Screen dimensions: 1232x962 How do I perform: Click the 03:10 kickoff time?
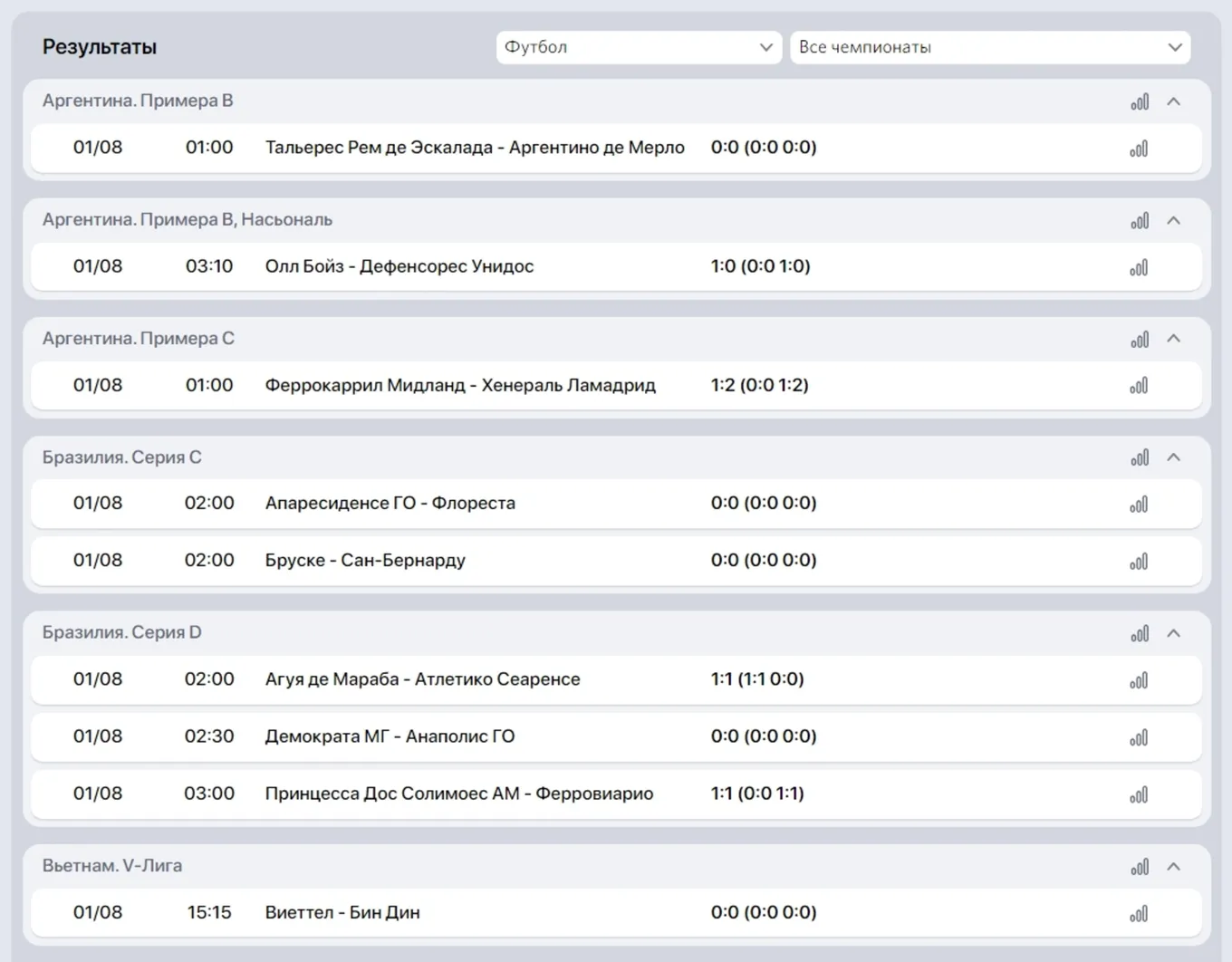point(209,266)
